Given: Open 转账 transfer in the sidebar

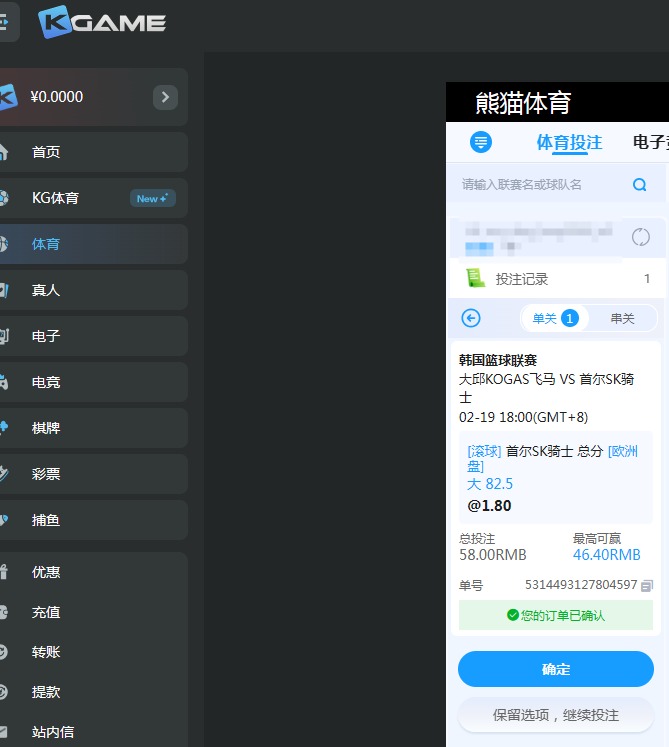Looking at the screenshot, I should [x=93, y=652].
